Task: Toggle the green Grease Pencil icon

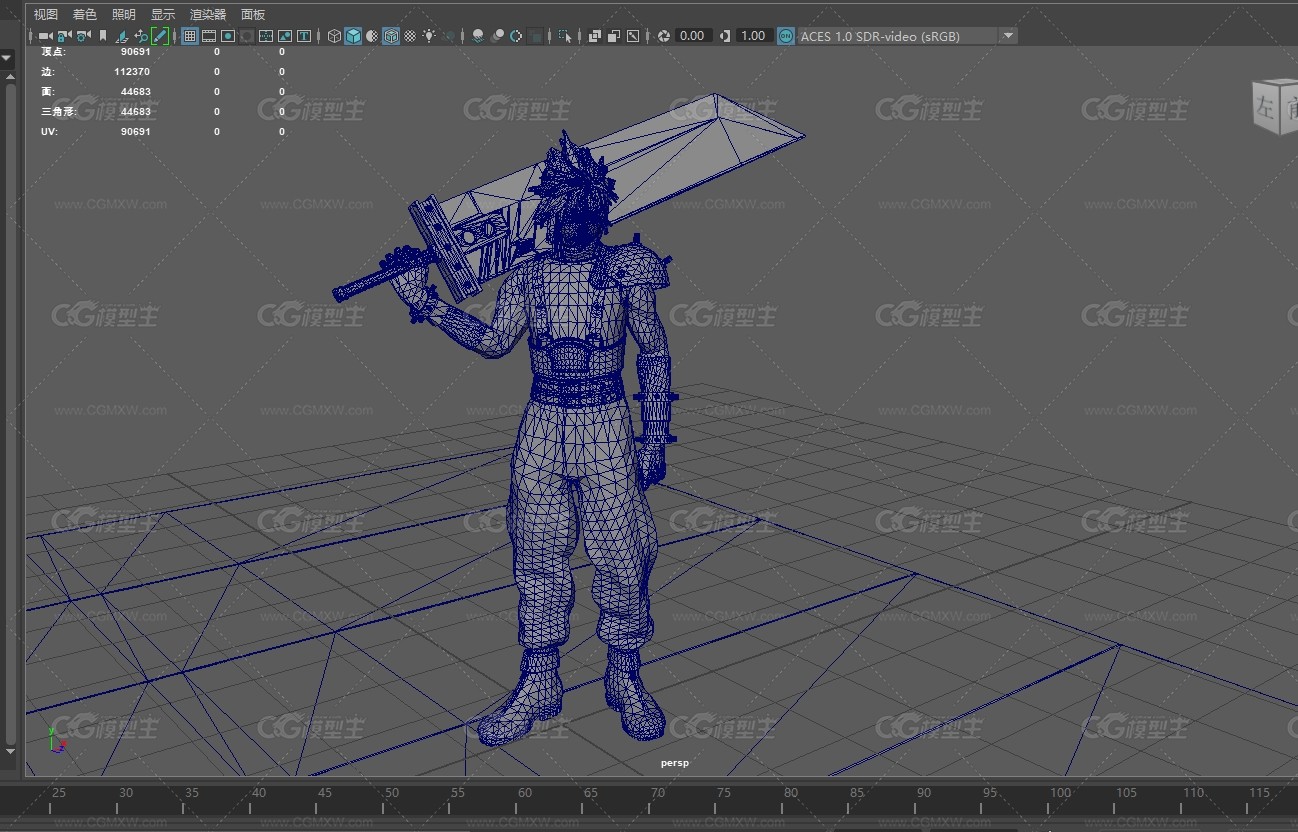Action: point(160,36)
